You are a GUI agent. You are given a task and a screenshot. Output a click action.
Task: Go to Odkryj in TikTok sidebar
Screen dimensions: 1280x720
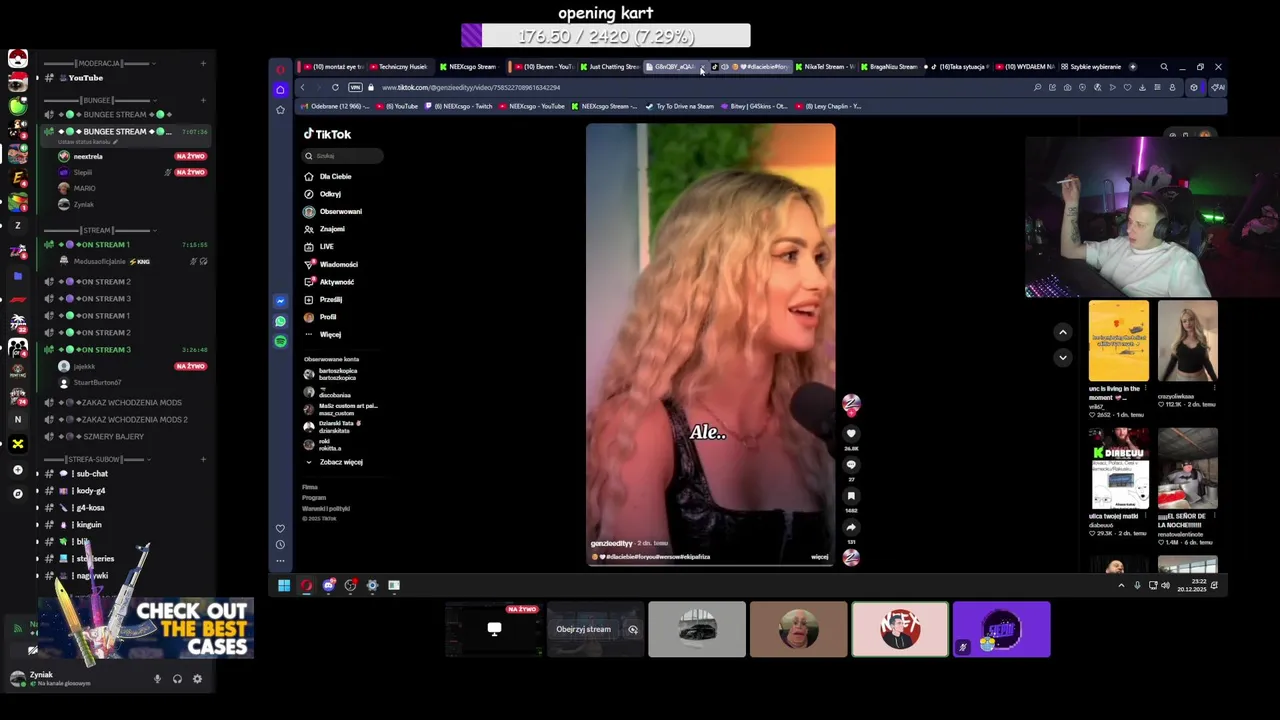pyautogui.click(x=323, y=194)
